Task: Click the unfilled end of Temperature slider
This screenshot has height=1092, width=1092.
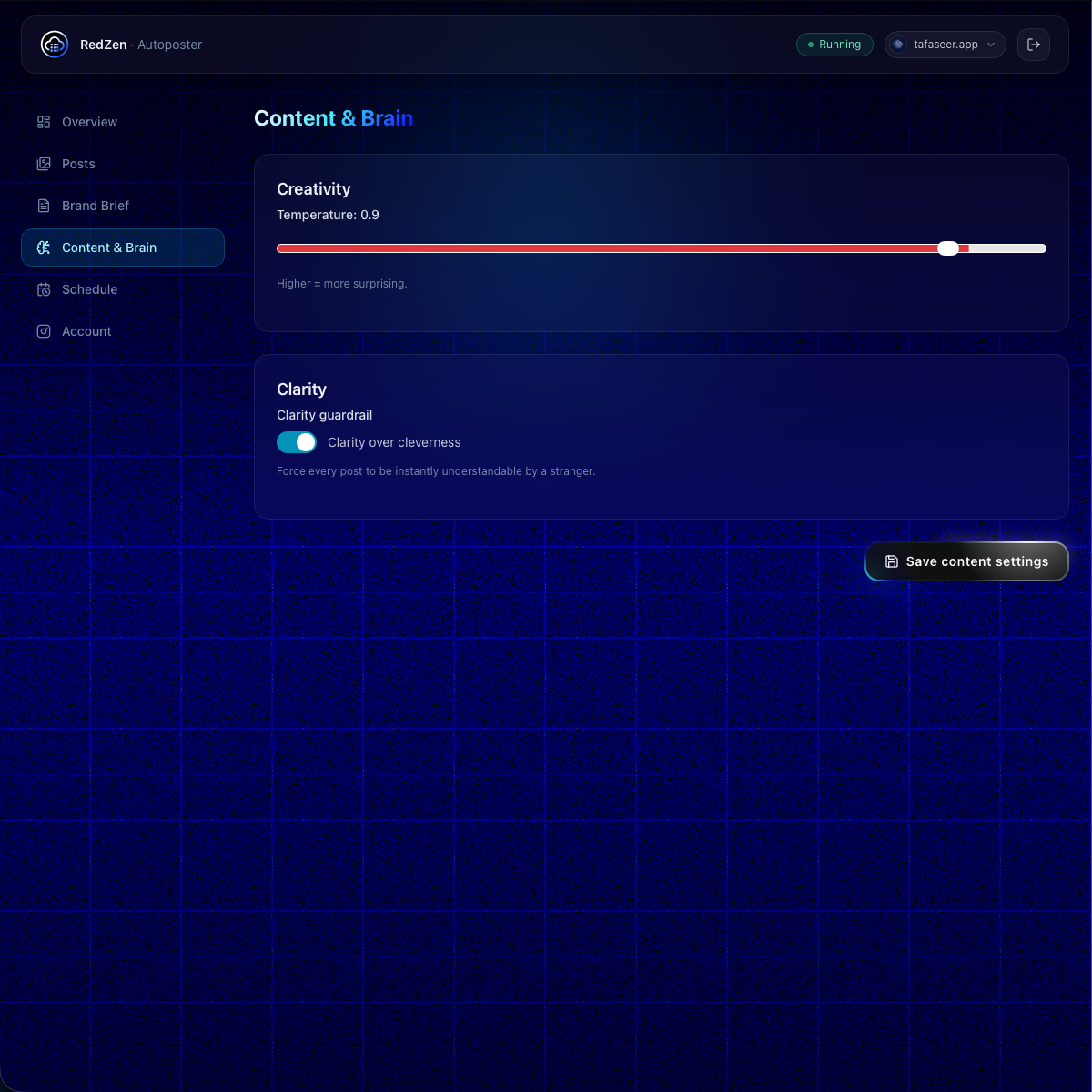Action: [x=1007, y=248]
